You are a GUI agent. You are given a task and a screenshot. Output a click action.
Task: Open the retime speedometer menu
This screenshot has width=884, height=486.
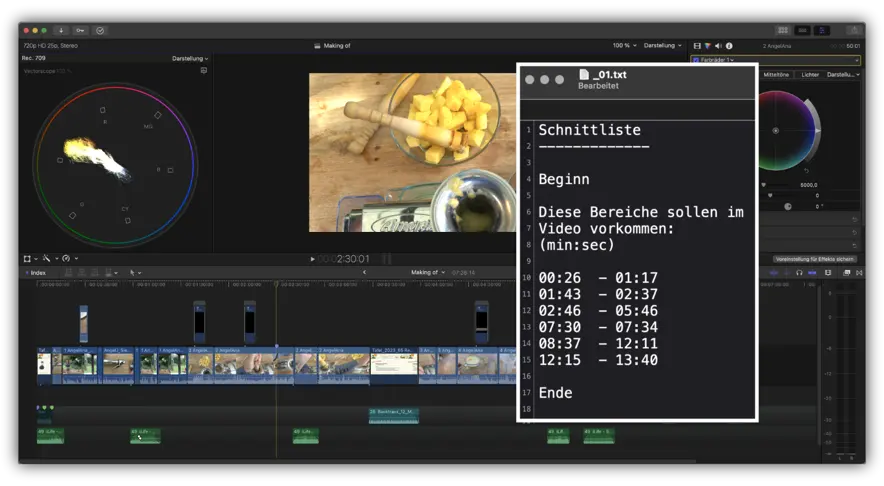pos(69,259)
